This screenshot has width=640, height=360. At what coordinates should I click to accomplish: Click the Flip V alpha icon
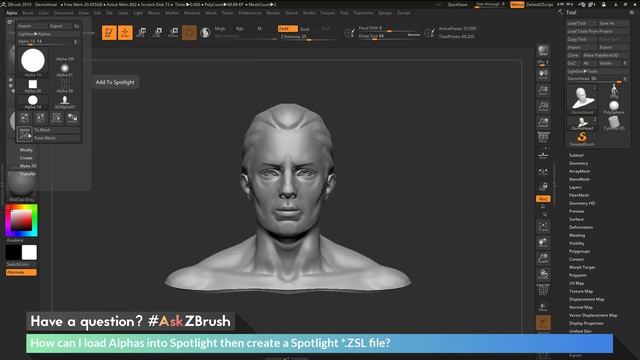pyautogui.click(x=40, y=118)
